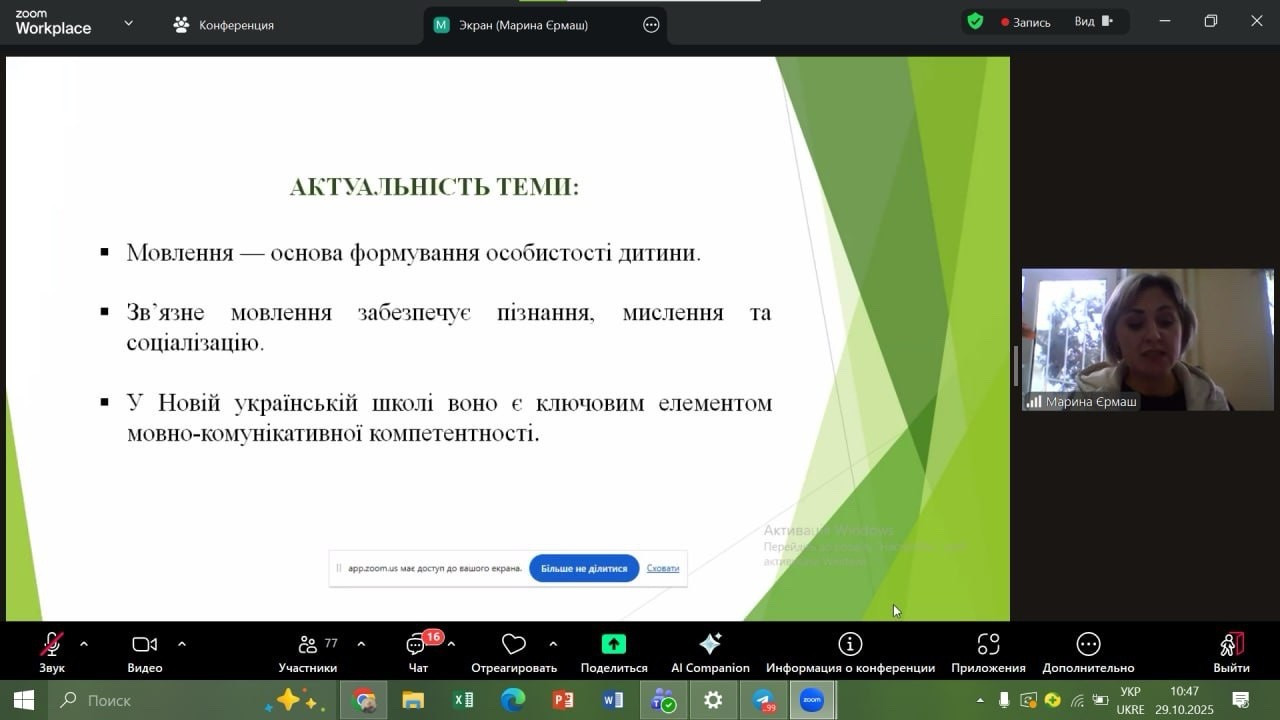
Task: Click the green Поделиться share button
Action: coord(614,652)
